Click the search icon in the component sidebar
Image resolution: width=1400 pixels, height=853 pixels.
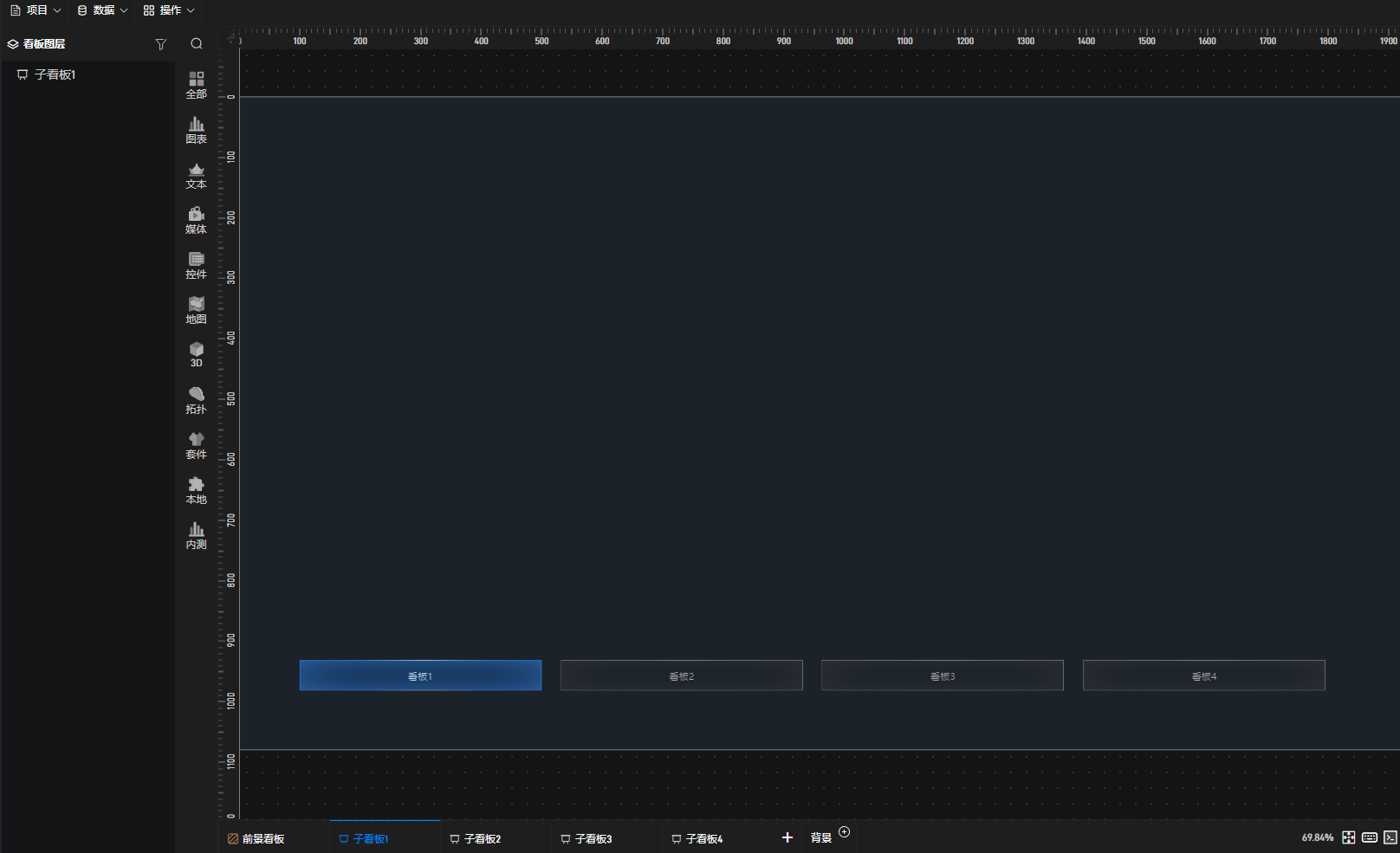(197, 44)
